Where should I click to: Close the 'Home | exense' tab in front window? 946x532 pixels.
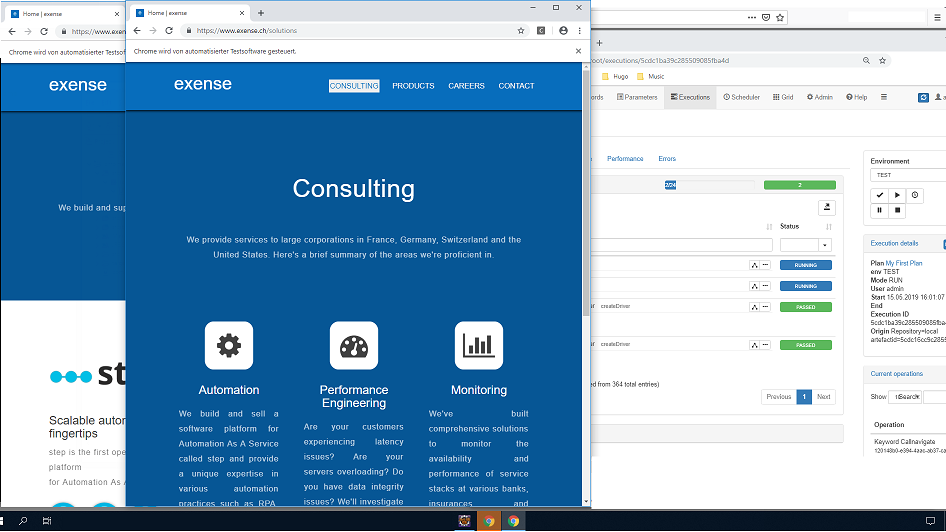point(242,13)
